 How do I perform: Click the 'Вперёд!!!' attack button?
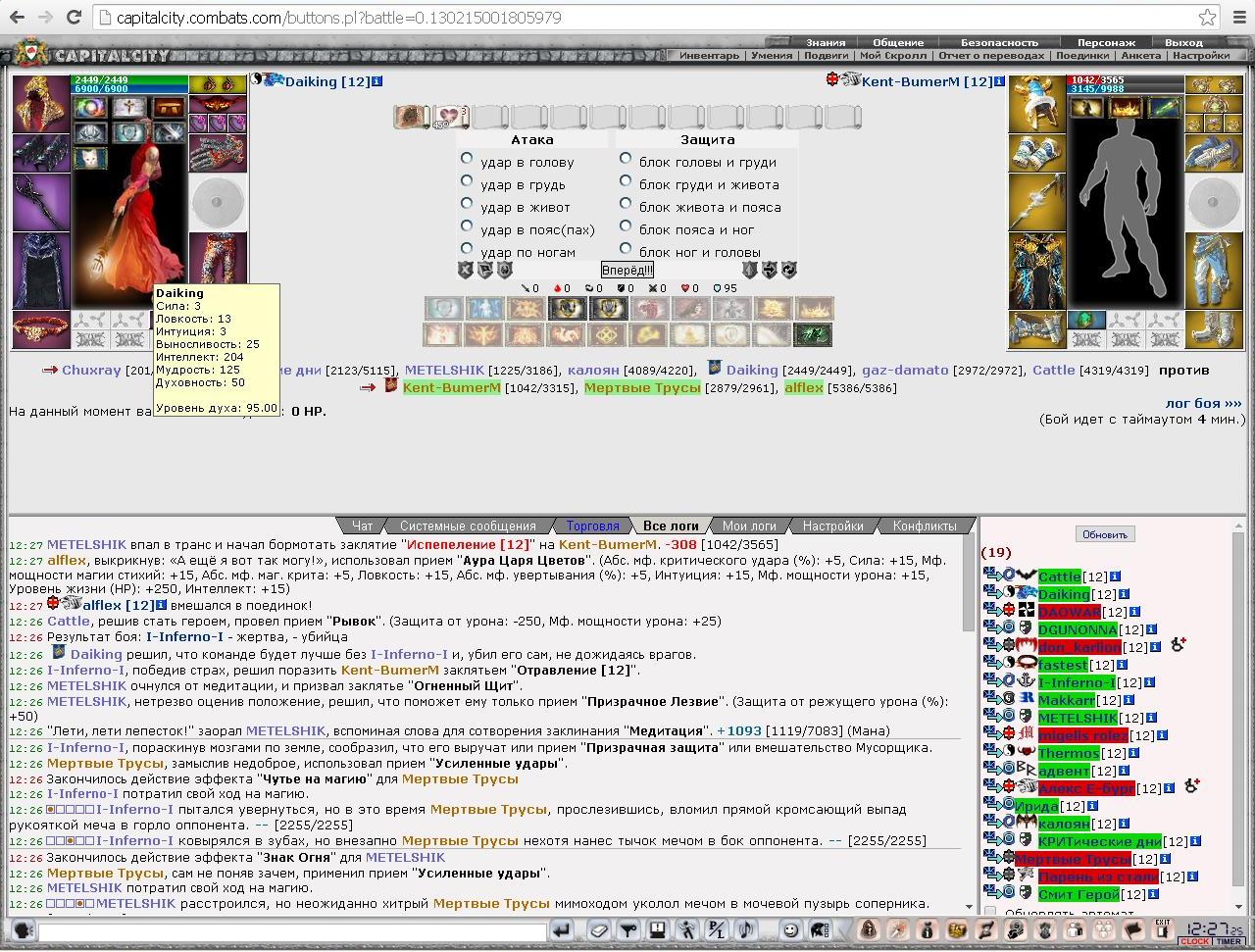pyautogui.click(x=627, y=270)
